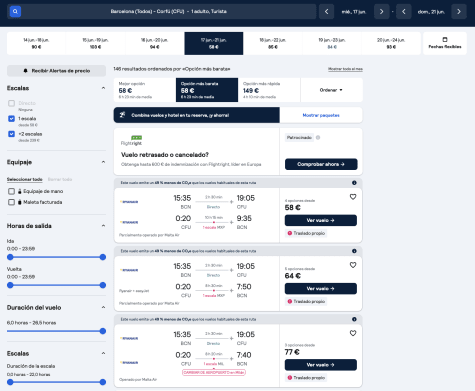
Task: Click Borrar todo in Equipaje
Action: pos(60,179)
